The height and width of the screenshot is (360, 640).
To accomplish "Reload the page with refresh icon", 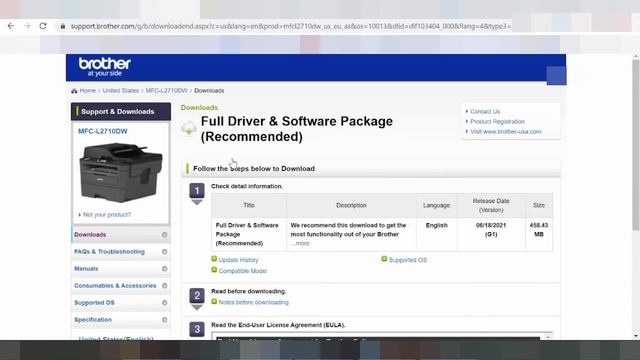I will (x=43, y=26).
